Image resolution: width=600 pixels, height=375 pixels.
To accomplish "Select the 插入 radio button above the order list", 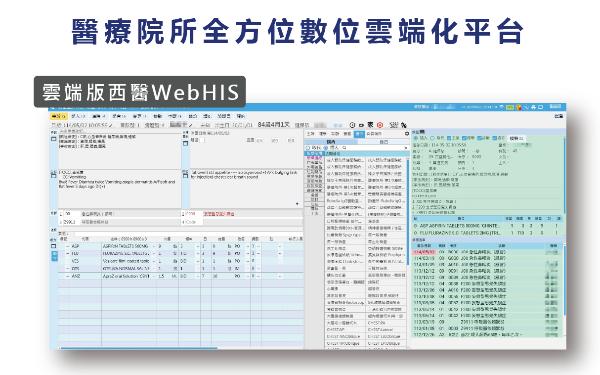I will pyautogui.click(x=326, y=148).
